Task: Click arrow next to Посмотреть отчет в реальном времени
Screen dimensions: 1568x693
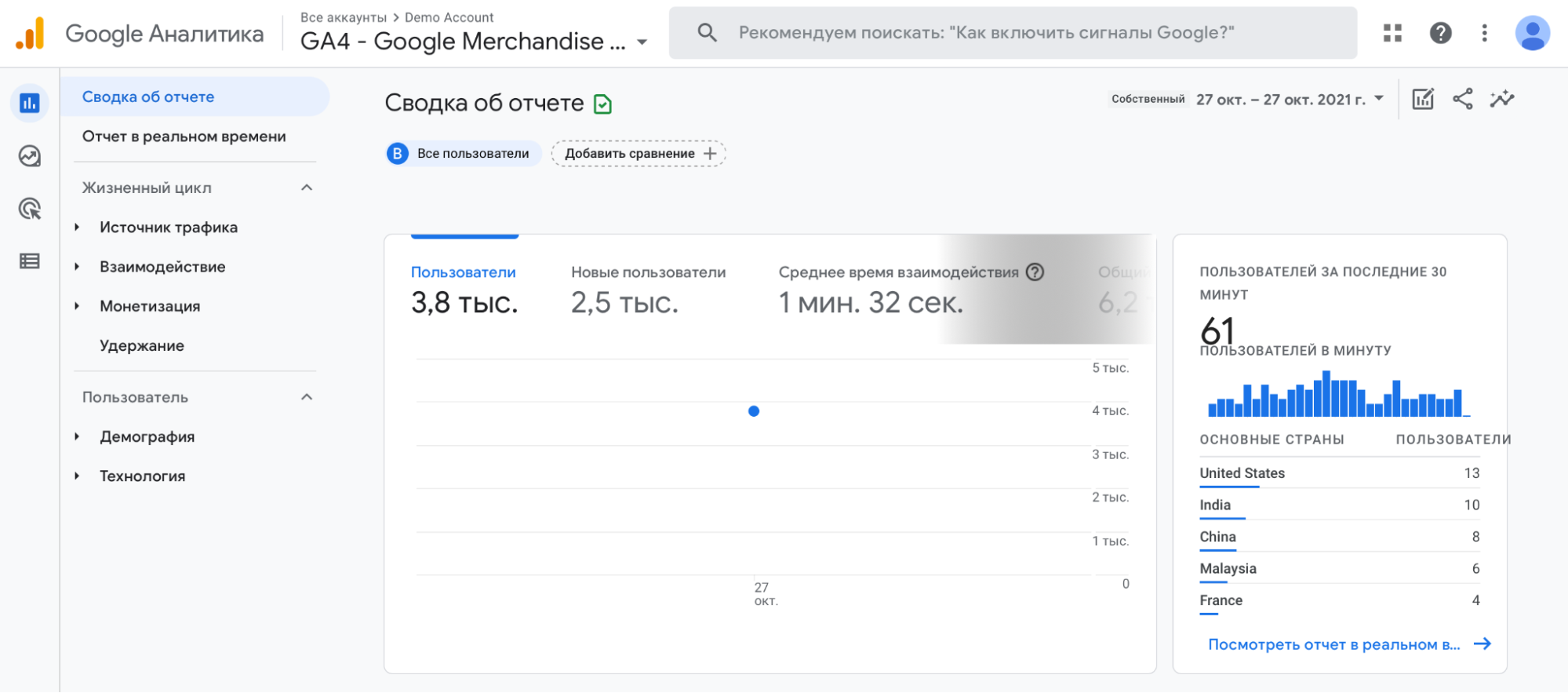Action: (x=1482, y=644)
